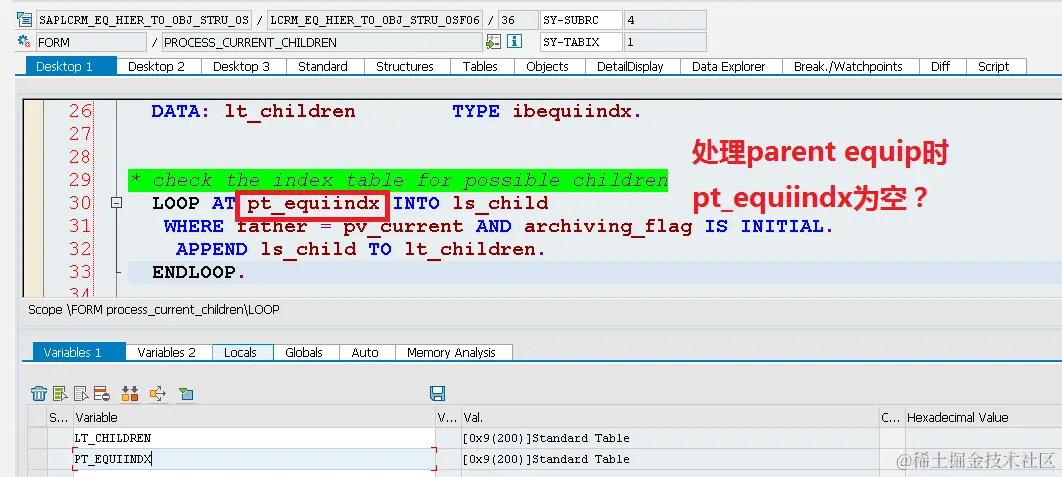This screenshot has width=1062, height=477.
Task: Click the SAPLCRM_EQ_HIER_TO_OBJ_STRU_OS program field
Action: [x=144, y=20]
